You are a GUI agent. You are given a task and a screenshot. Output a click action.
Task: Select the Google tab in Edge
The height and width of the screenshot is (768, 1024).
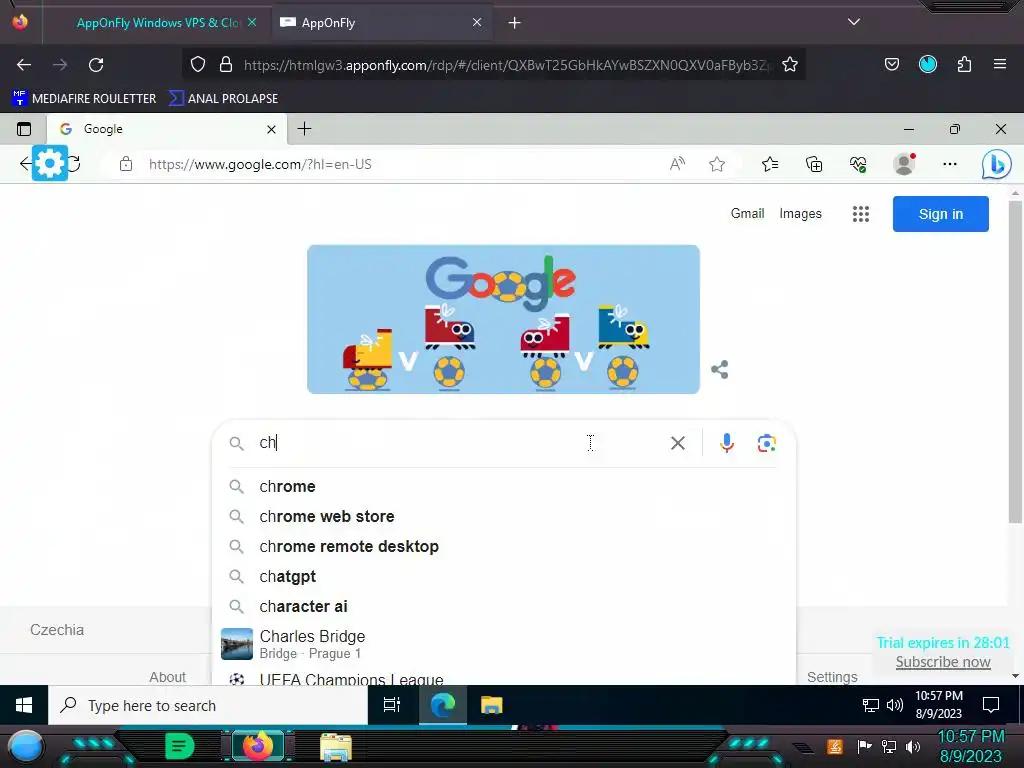(167, 129)
